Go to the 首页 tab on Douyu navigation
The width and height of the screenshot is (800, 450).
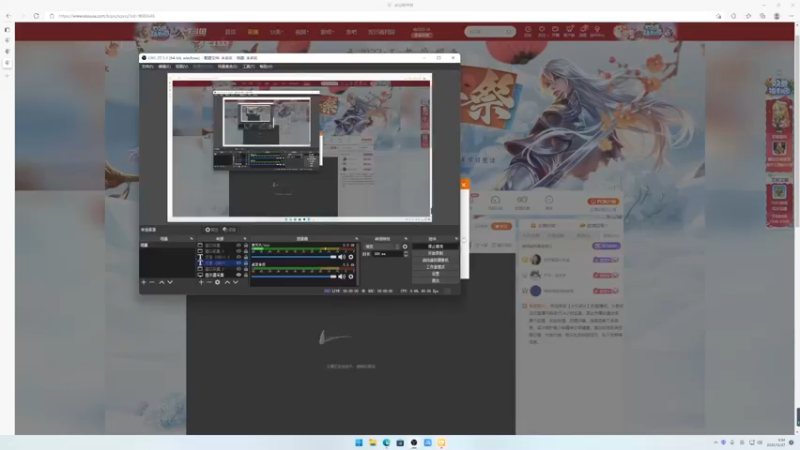[x=231, y=32]
